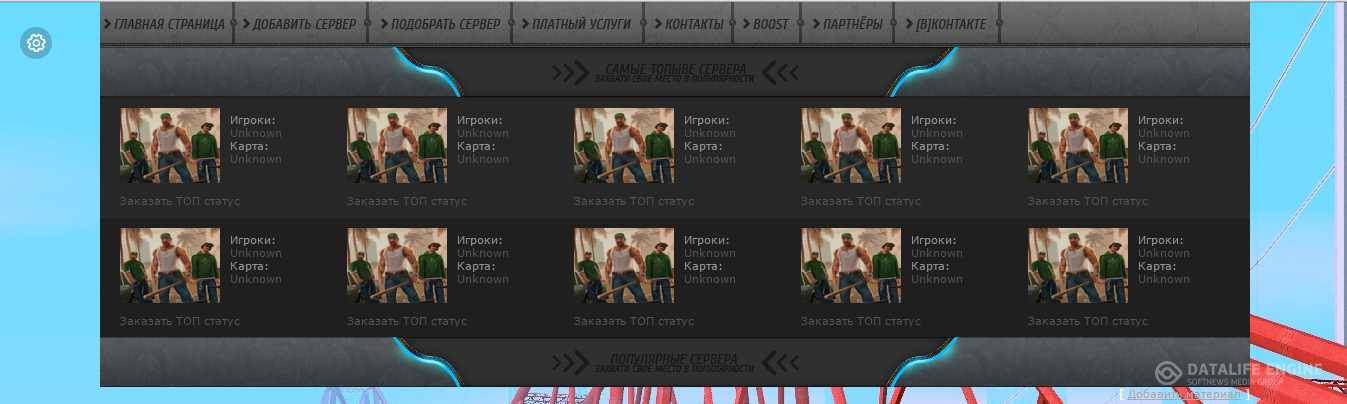
Task: Click Заказать ТОП статус under fourth bottom-row card
Action: point(861,321)
